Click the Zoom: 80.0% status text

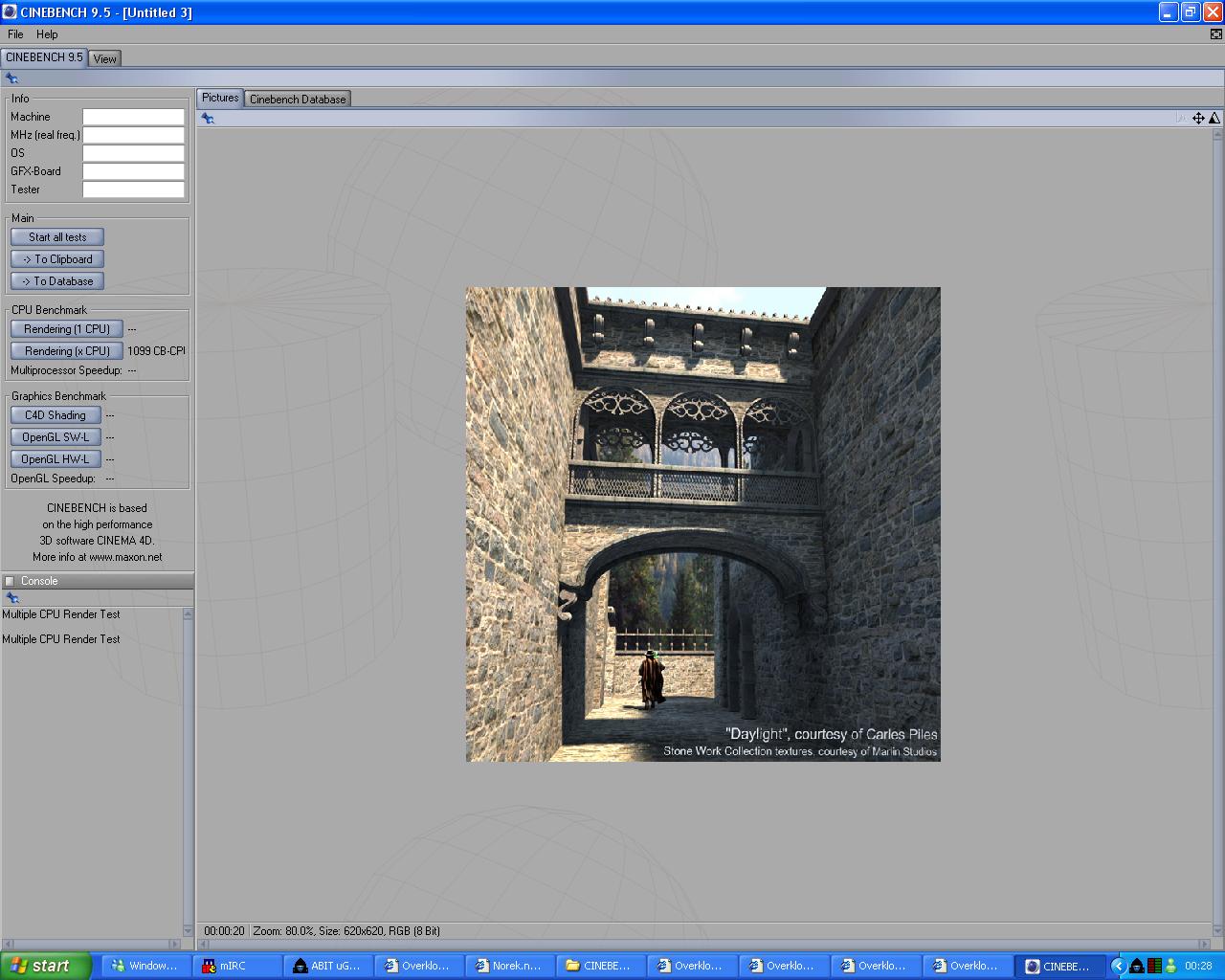tap(283, 931)
